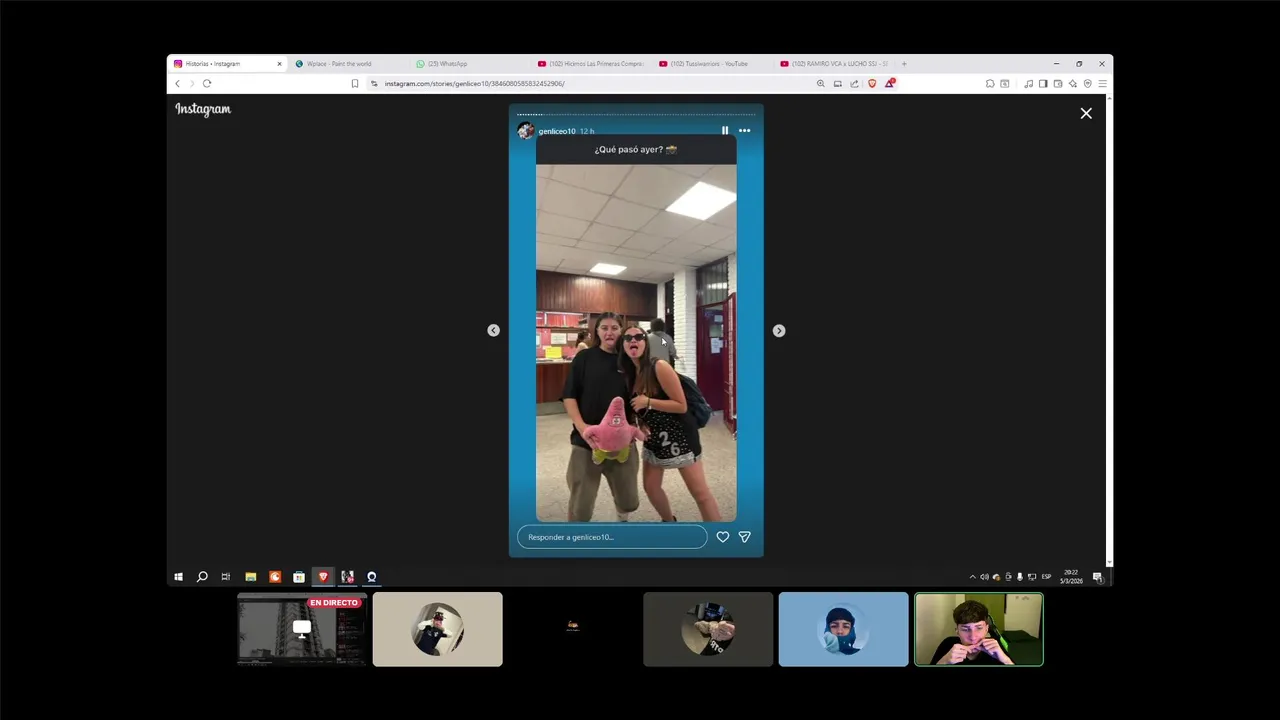Viewport: 1280px width, 720px height.
Task: Reload the page
Action: pyautogui.click(x=207, y=83)
